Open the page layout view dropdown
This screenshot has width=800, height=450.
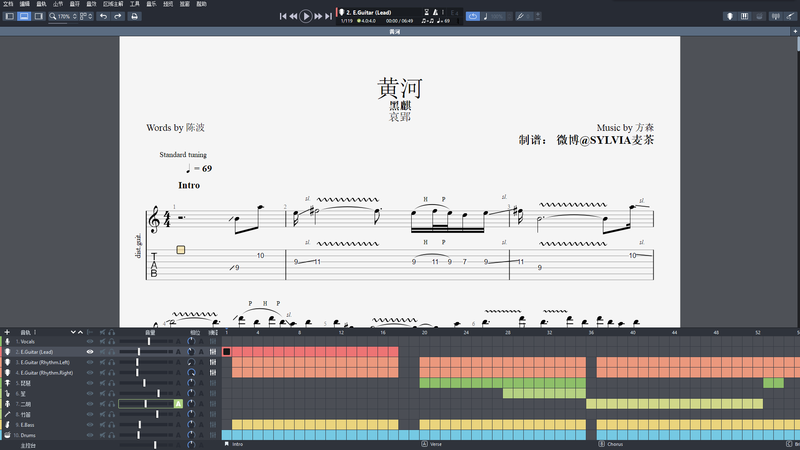[x=86, y=16]
